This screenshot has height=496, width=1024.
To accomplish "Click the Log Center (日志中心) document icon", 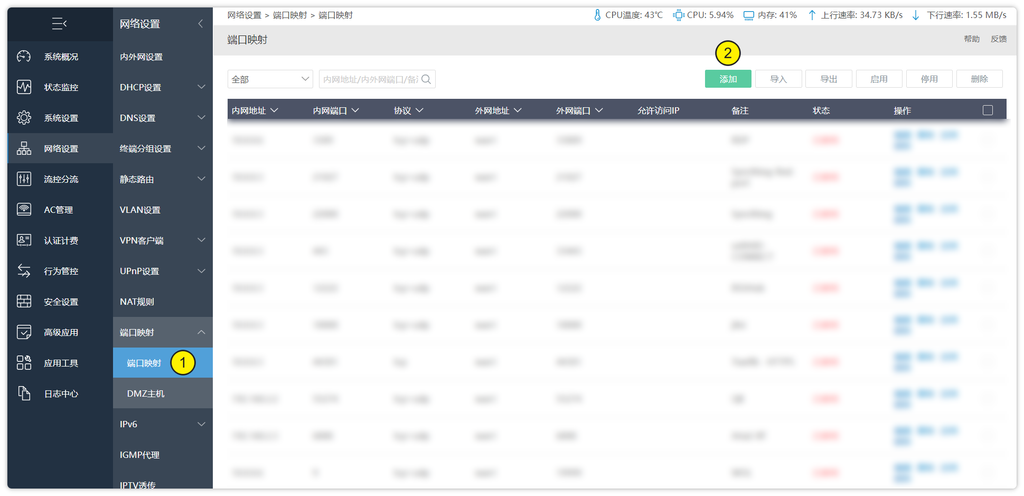I will [24, 394].
